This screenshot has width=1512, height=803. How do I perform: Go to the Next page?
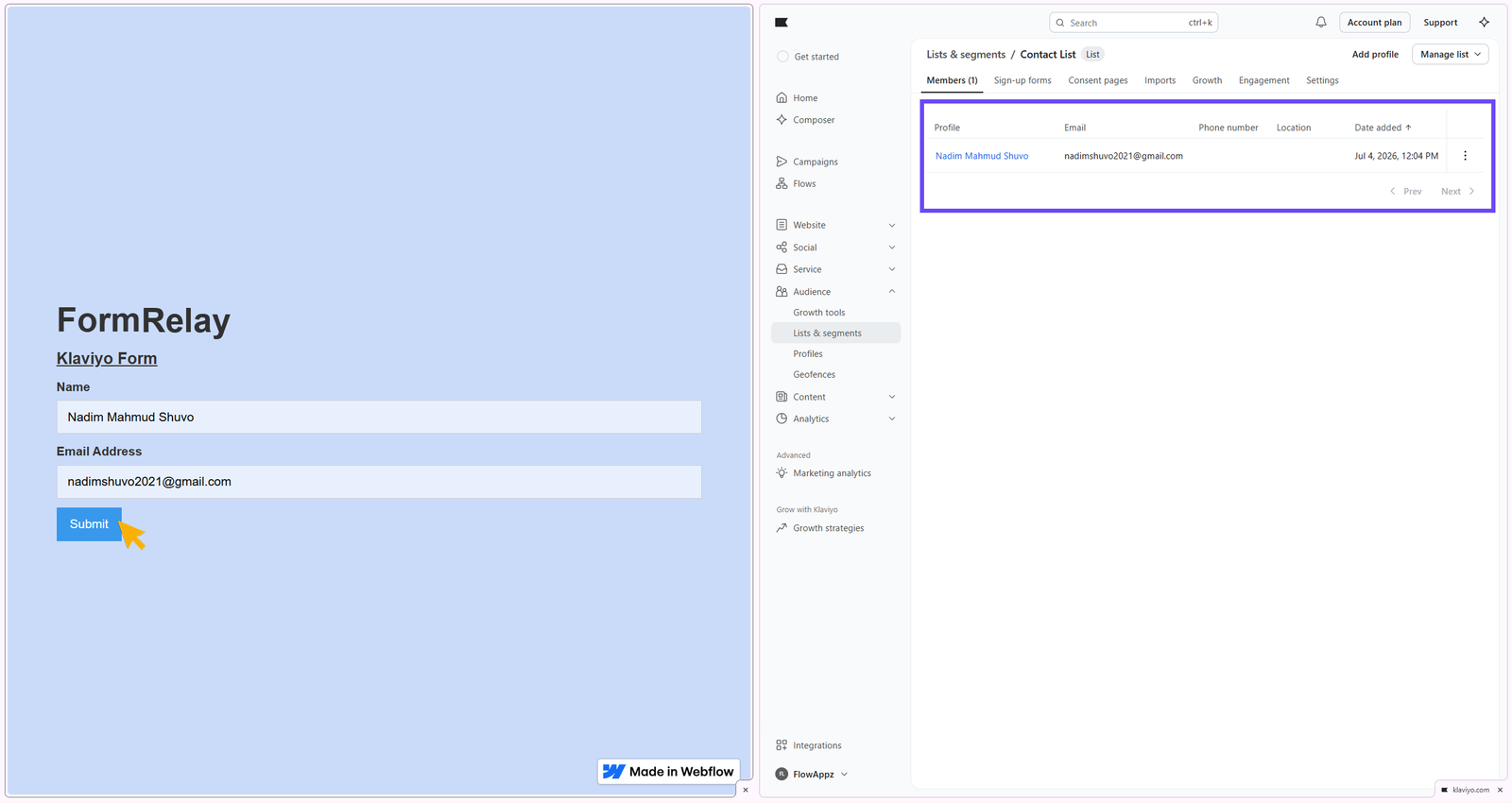pos(1457,191)
